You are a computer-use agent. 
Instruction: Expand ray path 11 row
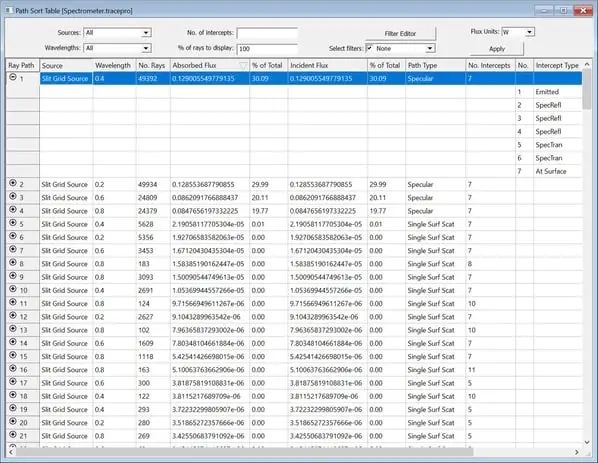pos(13,302)
